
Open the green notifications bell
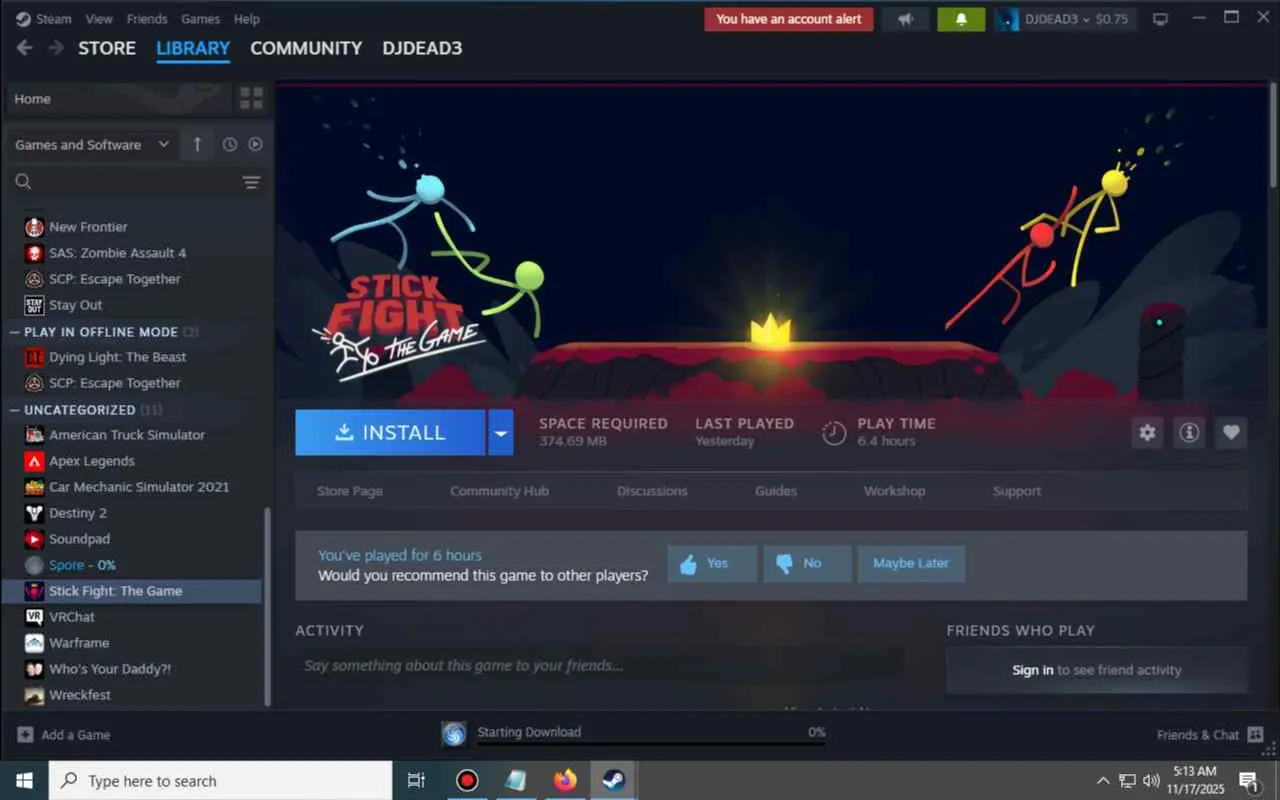pyautogui.click(x=961, y=19)
